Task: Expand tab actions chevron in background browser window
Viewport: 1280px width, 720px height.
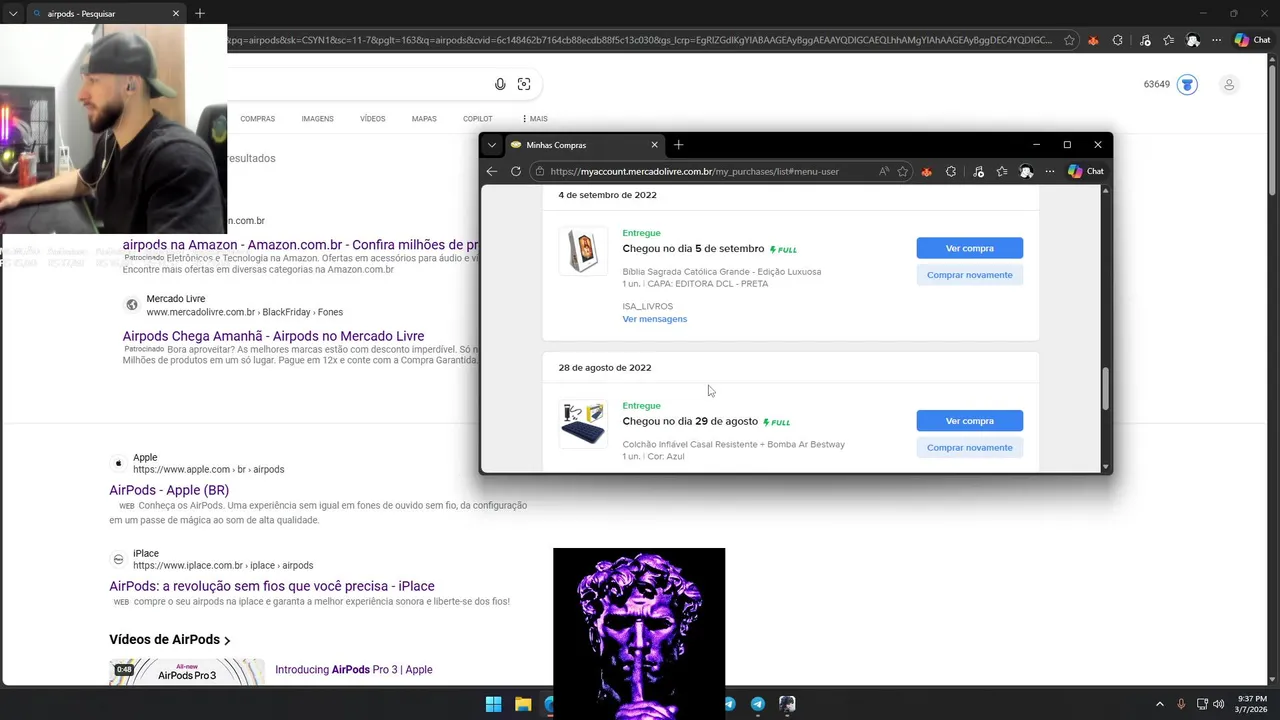Action: coord(13,14)
